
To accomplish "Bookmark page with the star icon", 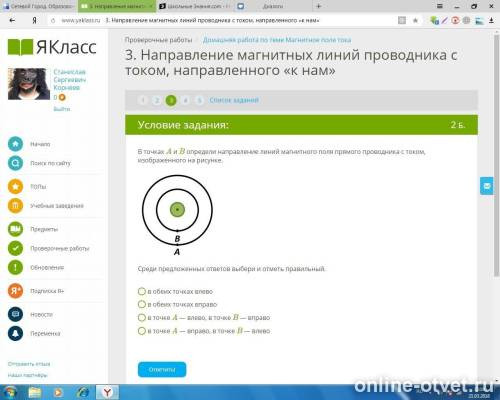I will click(415, 20).
